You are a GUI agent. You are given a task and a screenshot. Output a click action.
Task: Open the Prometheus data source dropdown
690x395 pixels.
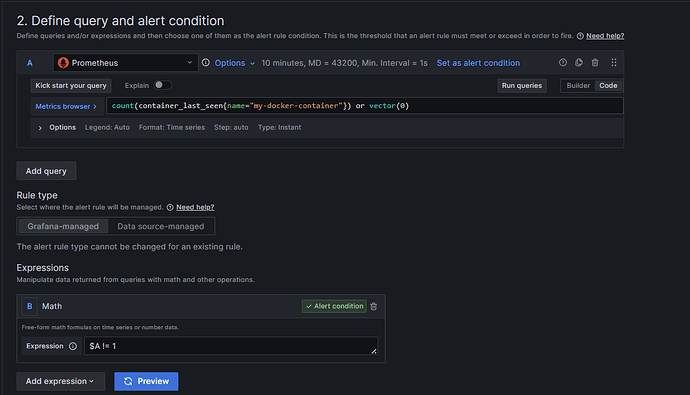tap(125, 63)
